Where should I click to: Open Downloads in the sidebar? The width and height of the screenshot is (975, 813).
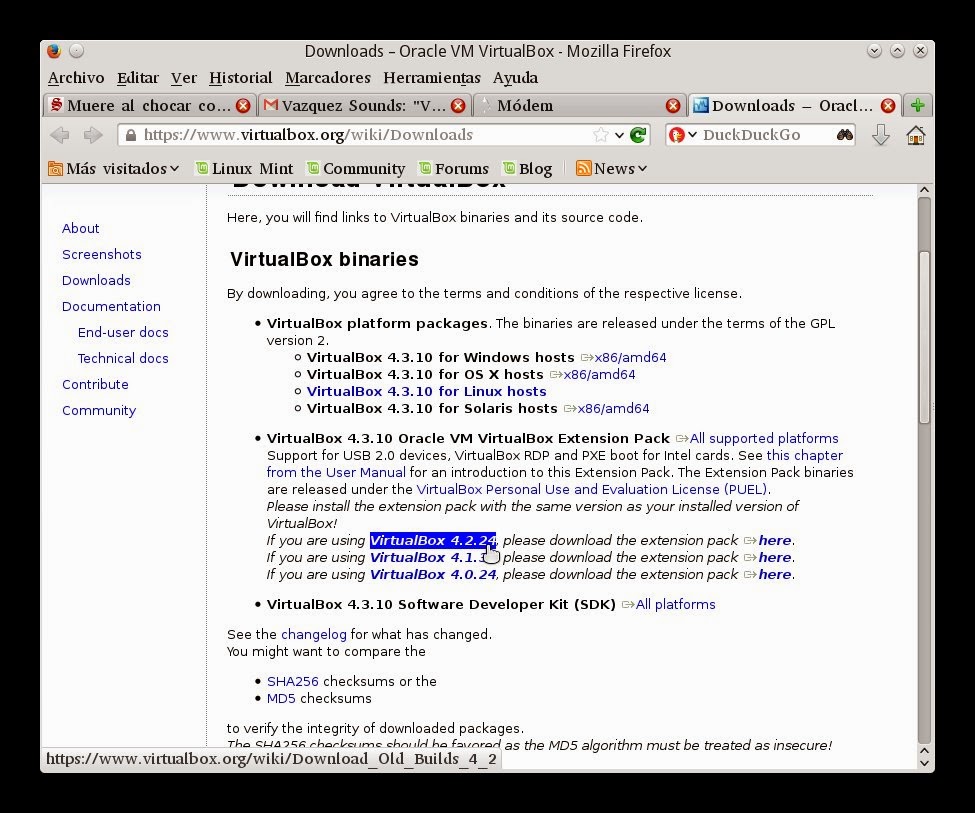click(96, 281)
